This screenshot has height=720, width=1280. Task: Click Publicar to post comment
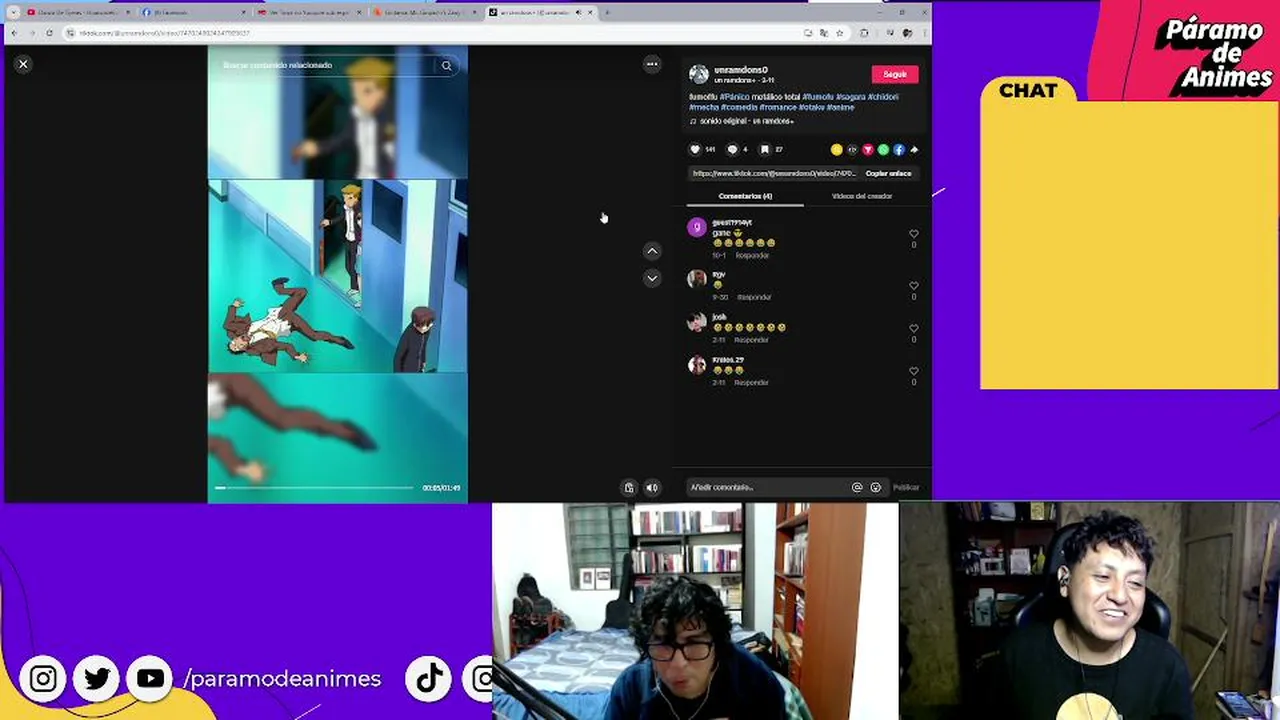tap(906, 487)
